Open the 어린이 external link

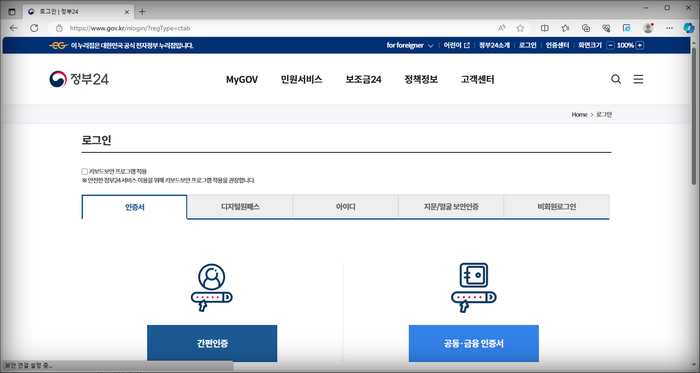456,45
